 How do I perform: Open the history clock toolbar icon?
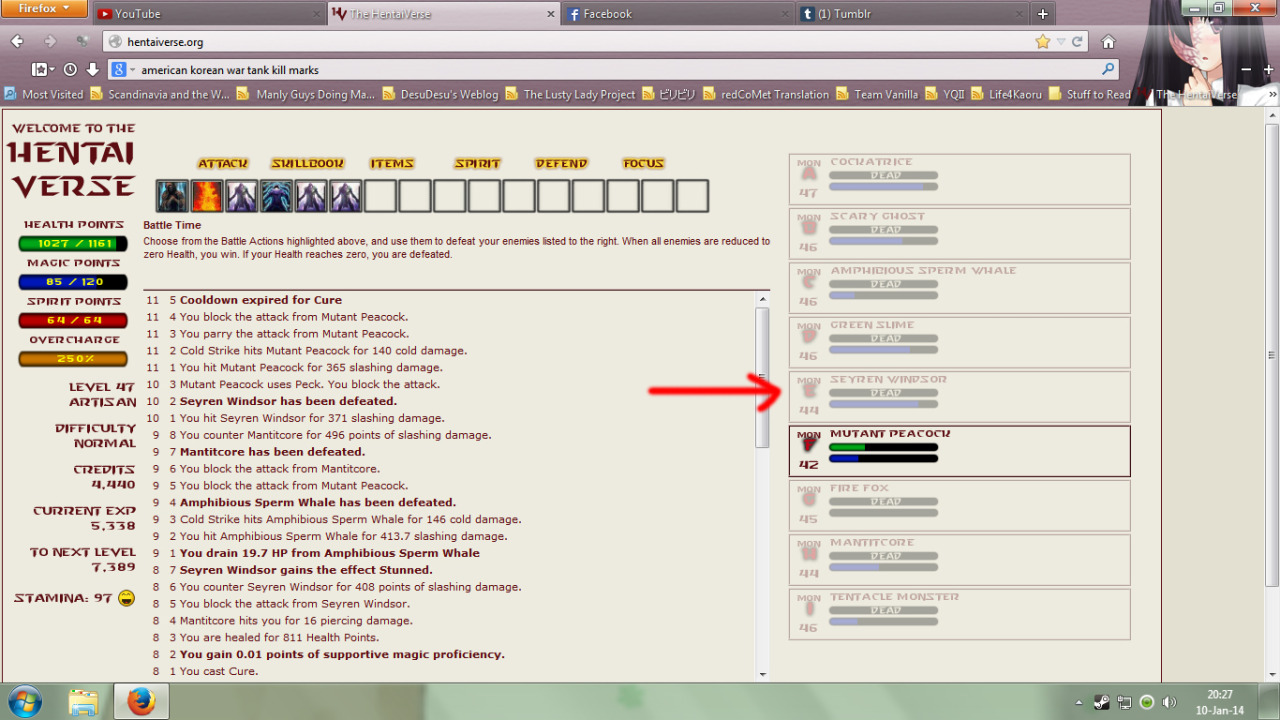point(70,70)
